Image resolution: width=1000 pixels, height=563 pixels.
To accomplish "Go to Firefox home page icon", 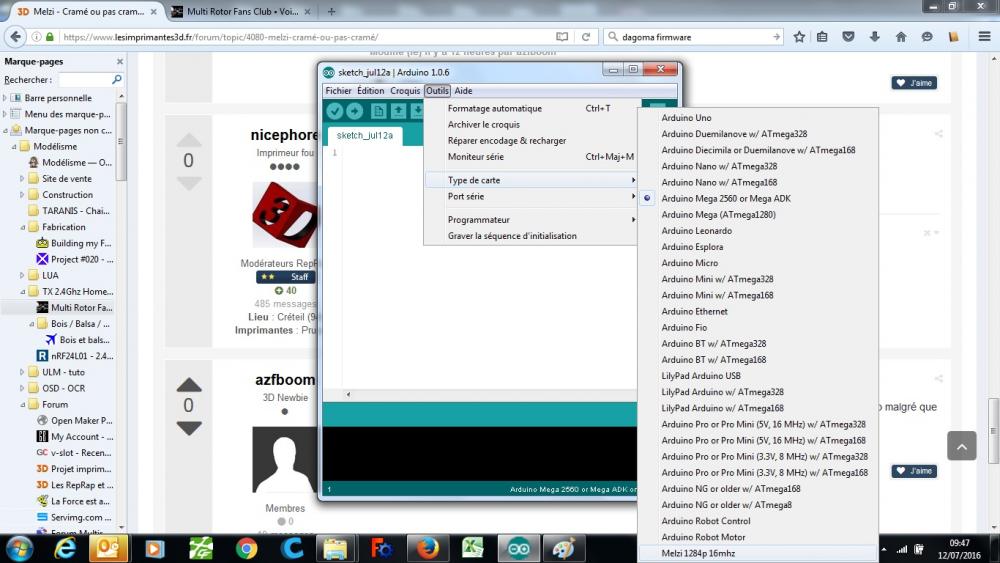I will 901,37.
